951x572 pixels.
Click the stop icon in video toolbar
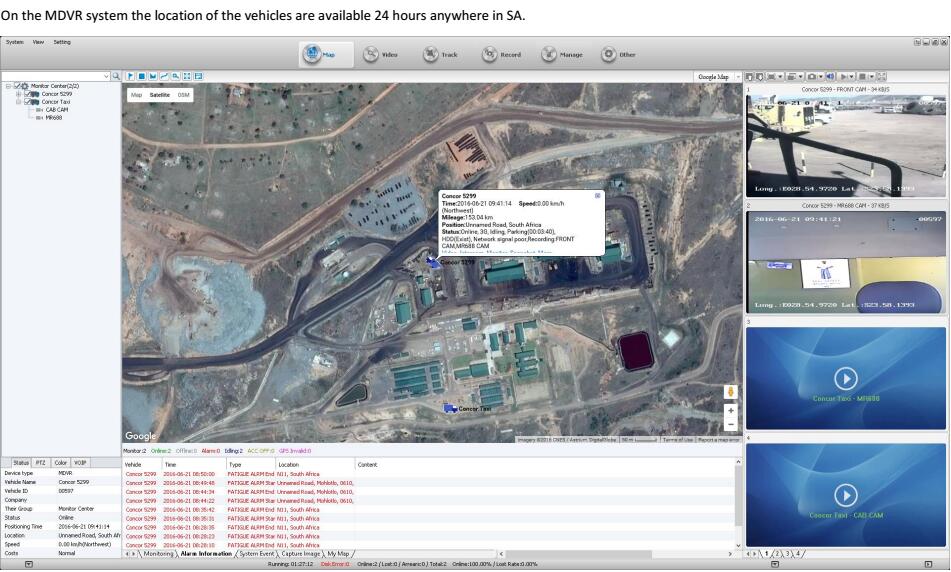862,76
